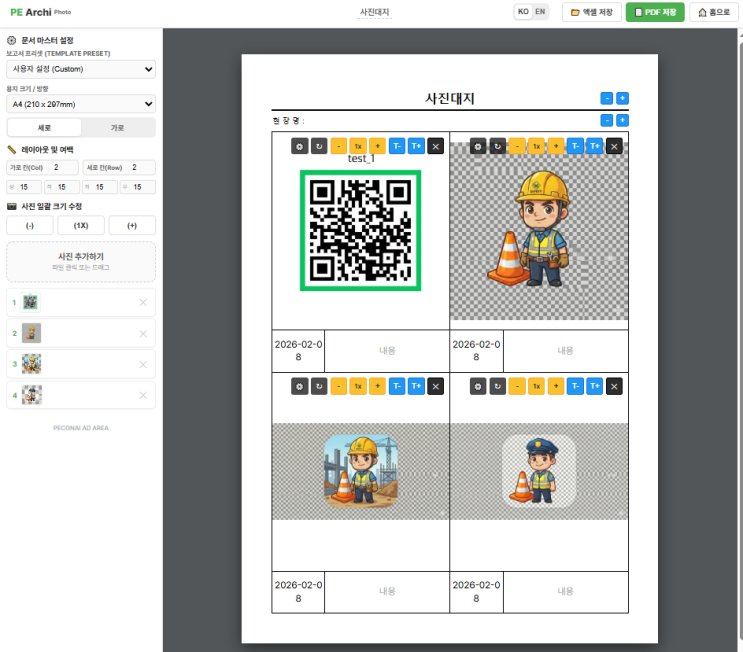The height and width of the screenshot is (652, 743).
Task: Increase site name row size with blue plus
Action: click(622, 120)
